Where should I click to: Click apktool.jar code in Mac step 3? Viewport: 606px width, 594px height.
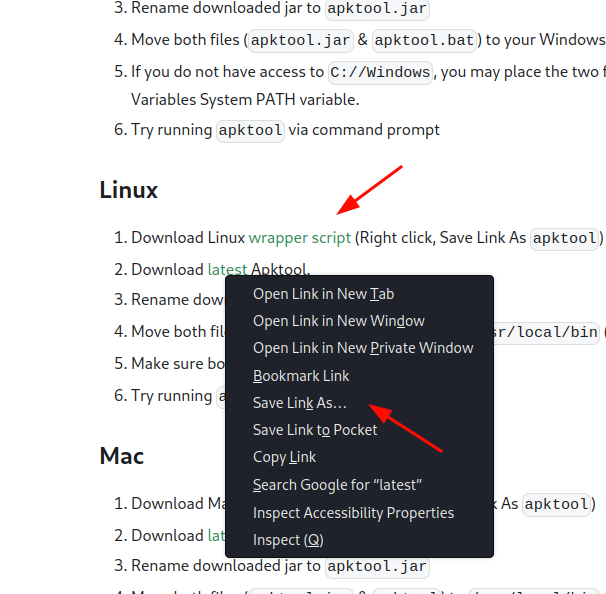pyautogui.click(x=377, y=567)
